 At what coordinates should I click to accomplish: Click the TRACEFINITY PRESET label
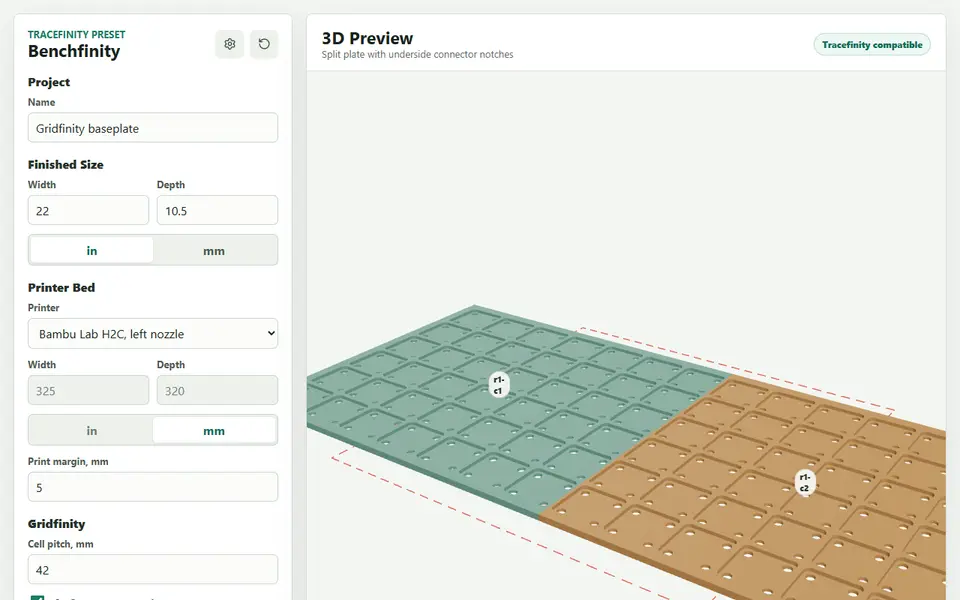point(77,34)
